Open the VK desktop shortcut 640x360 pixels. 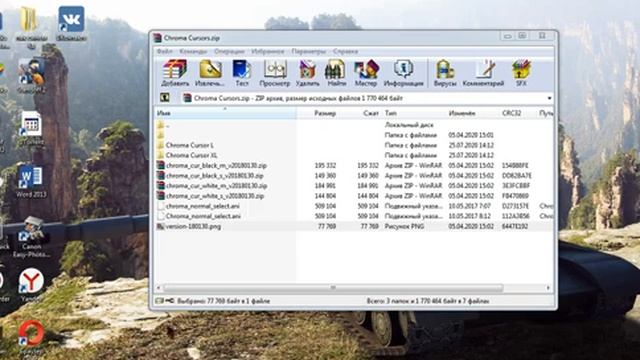(x=71, y=23)
